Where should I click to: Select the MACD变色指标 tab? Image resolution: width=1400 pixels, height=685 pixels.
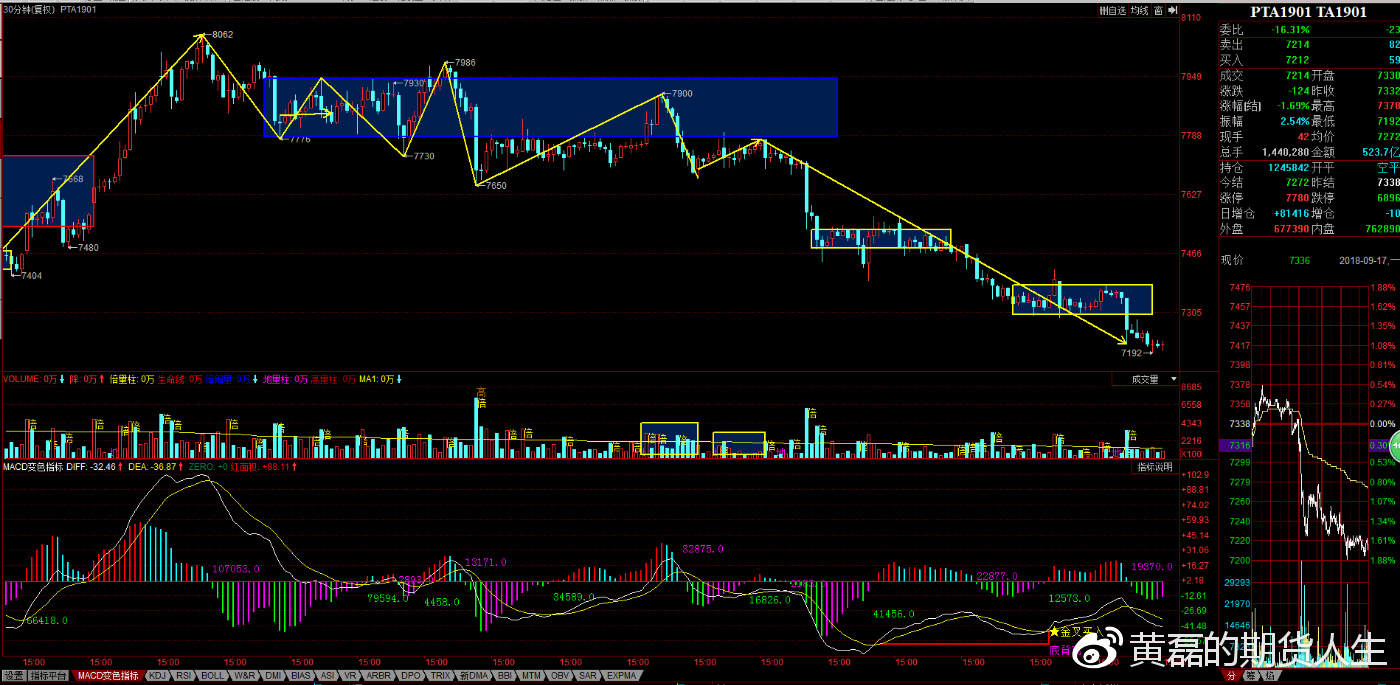108,677
